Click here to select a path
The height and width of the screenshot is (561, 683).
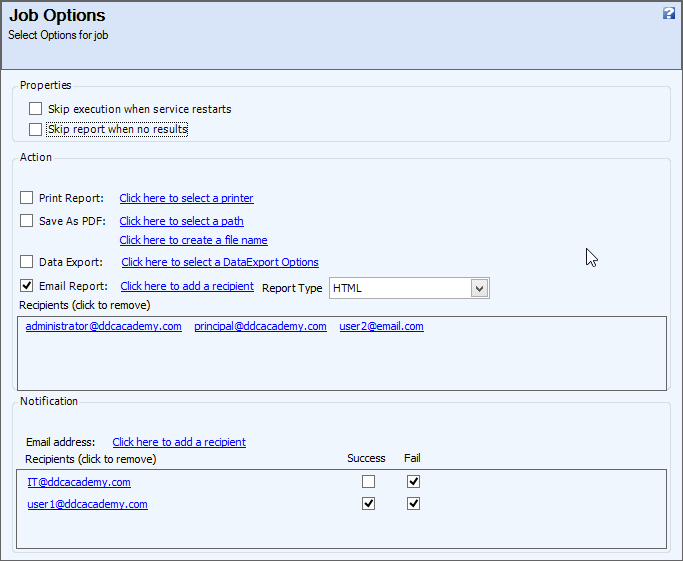pyautogui.click(x=182, y=221)
